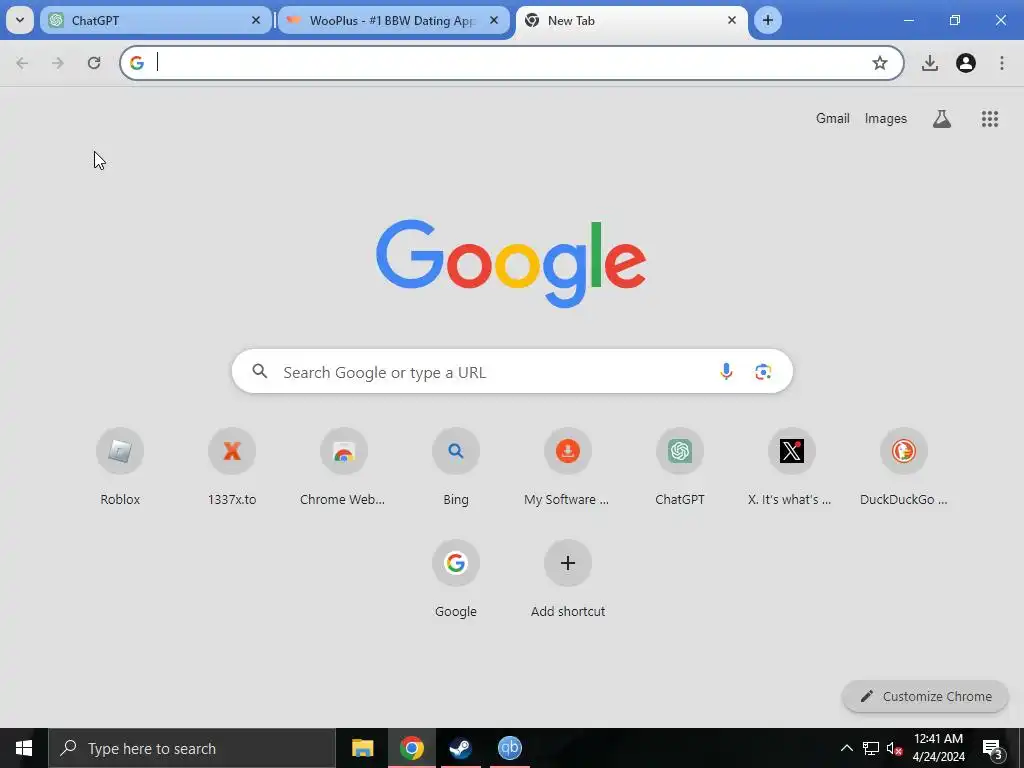This screenshot has width=1024, height=768.
Task: Open the Images link
Action: pyautogui.click(x=886, y=118)
